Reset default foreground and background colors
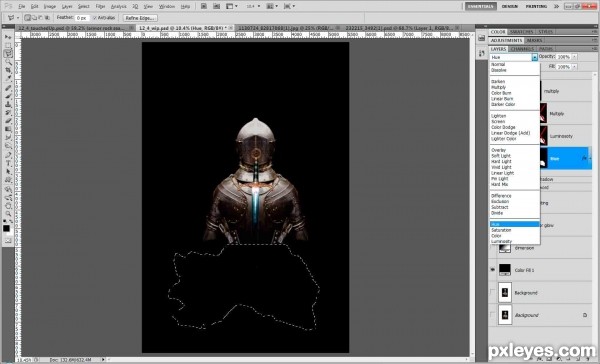Viewport: 600px width, 364px height. [x=4, y=222]
